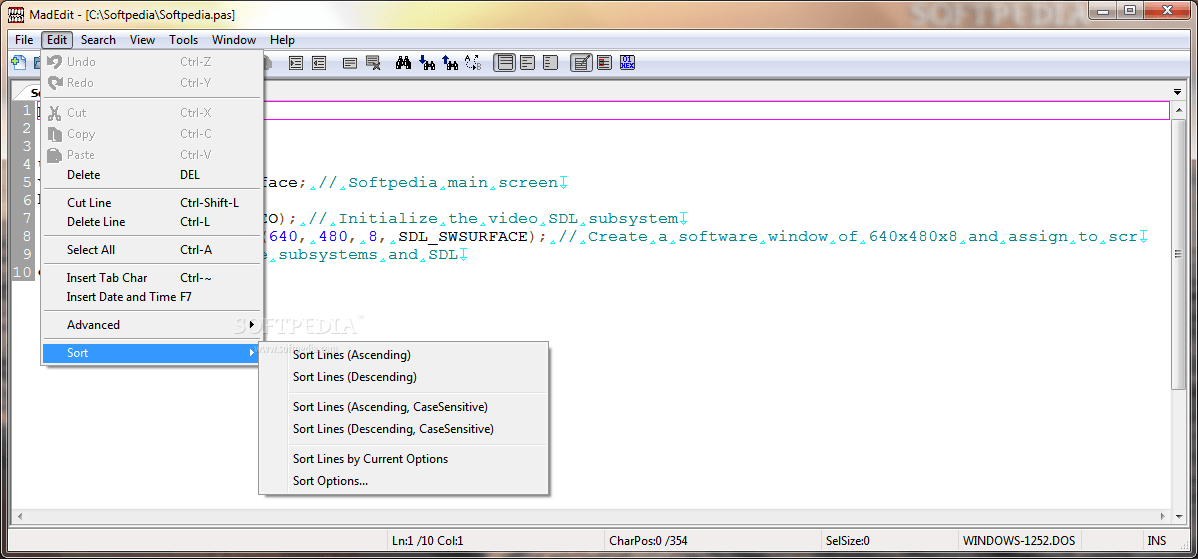Image resolution: width=1198 pixels, height=559 pixels.
Task: Click the highlighted Sort submenu entry
Action: click(x=152, y=353)
